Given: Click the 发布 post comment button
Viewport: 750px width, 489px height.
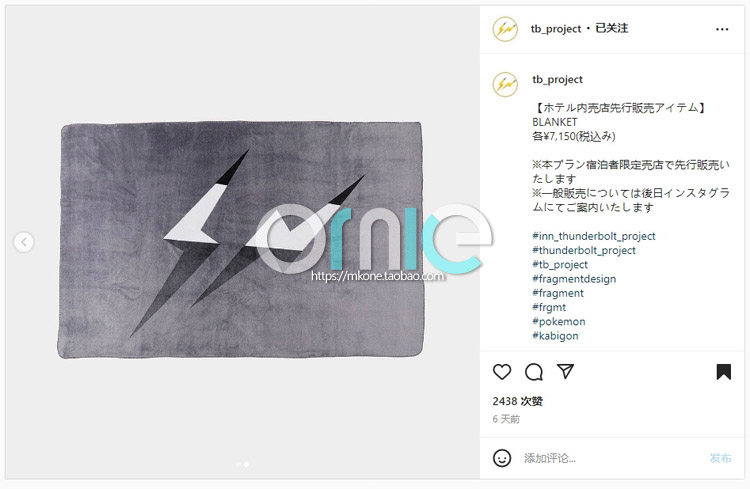Looking at the screenshot, I should [720, 458].
